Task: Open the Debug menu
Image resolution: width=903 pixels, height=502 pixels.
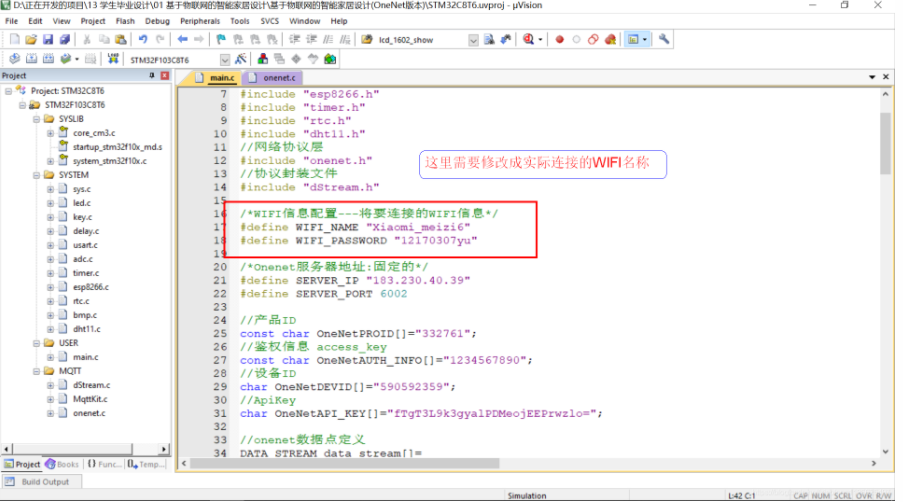Action: pos(157,21)
